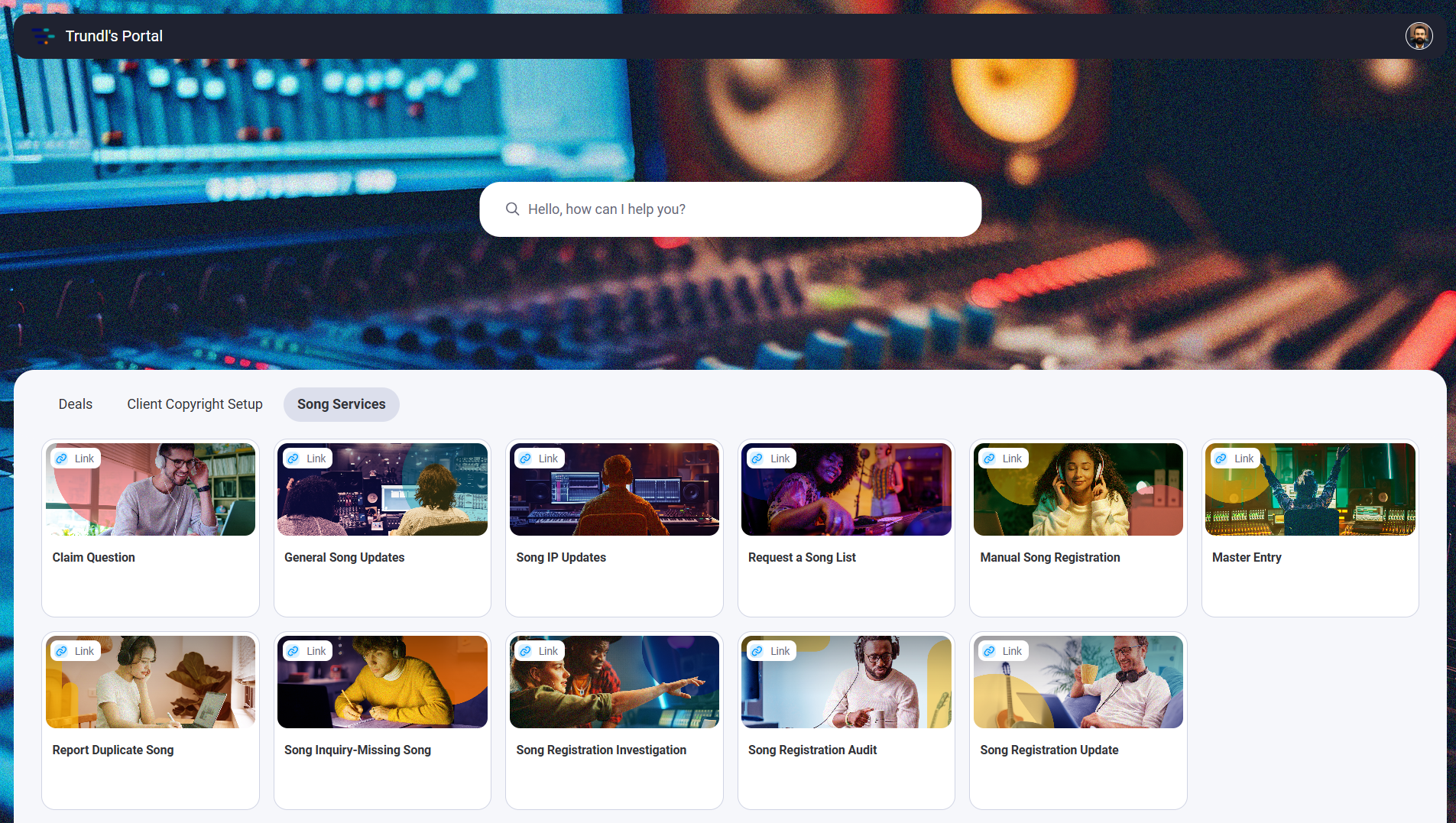Click the Link badge on Song Registration Update

click(1004, 651)
